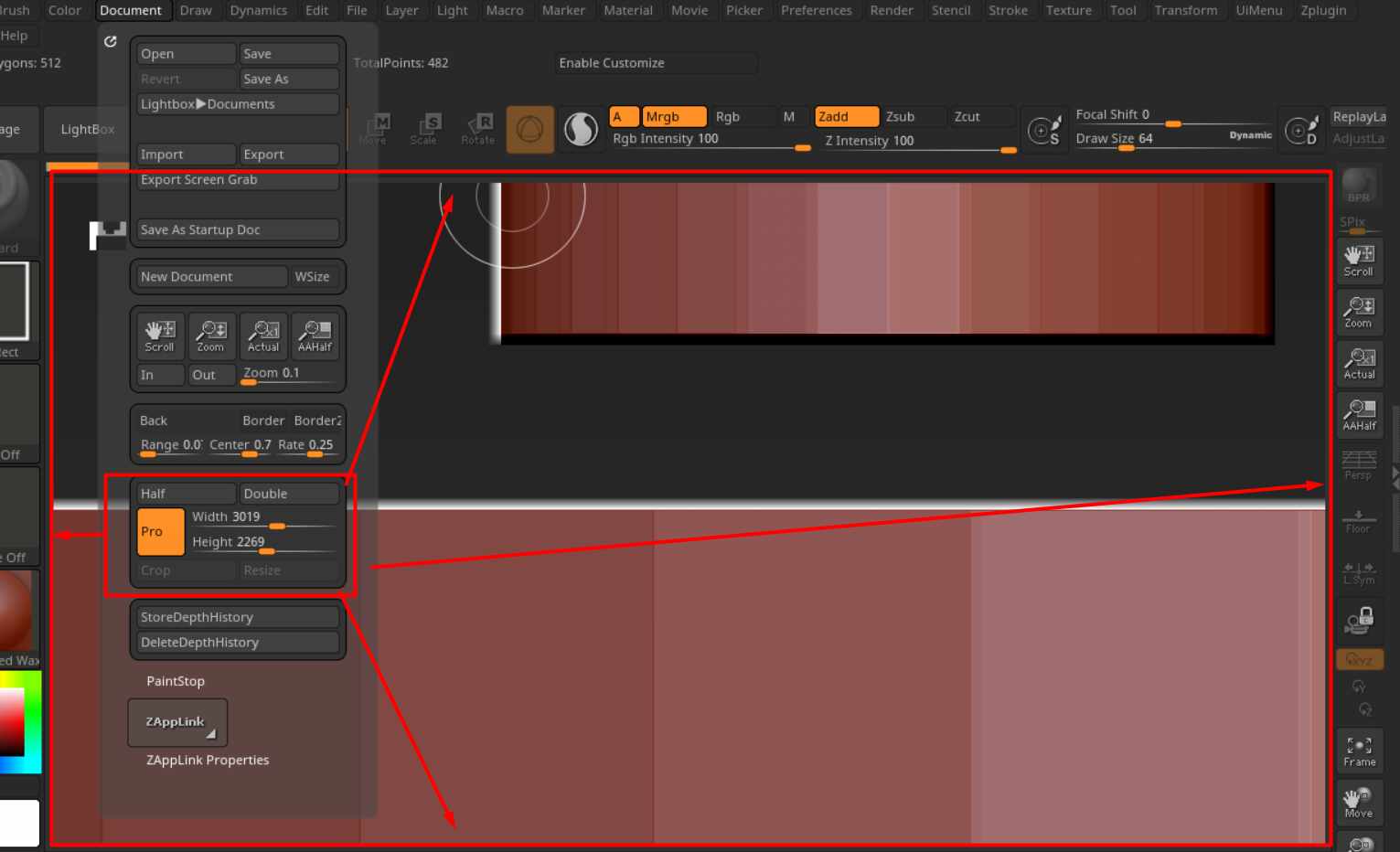The width and height of the screenshot is (1400, 852).
Task: Open the current gradient material sphere
Action: pos(581,129)
